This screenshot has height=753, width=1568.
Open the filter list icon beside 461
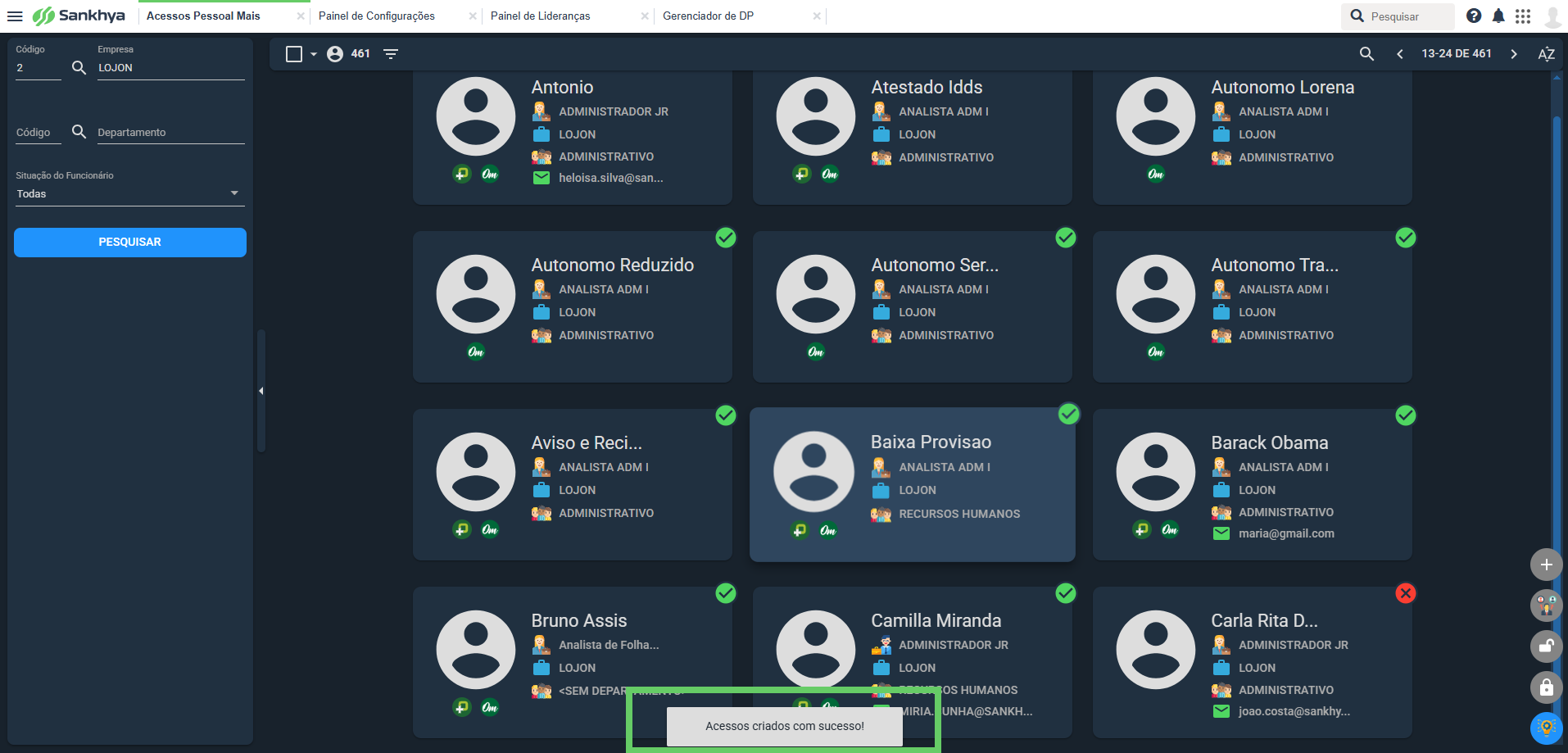(391, 54)
